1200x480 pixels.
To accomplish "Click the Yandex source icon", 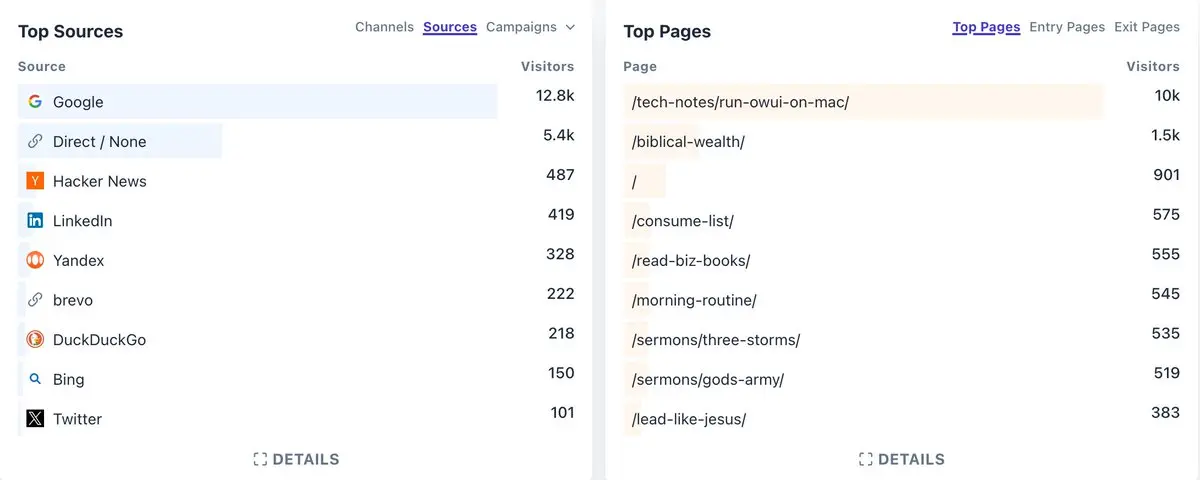I will 35,260.
